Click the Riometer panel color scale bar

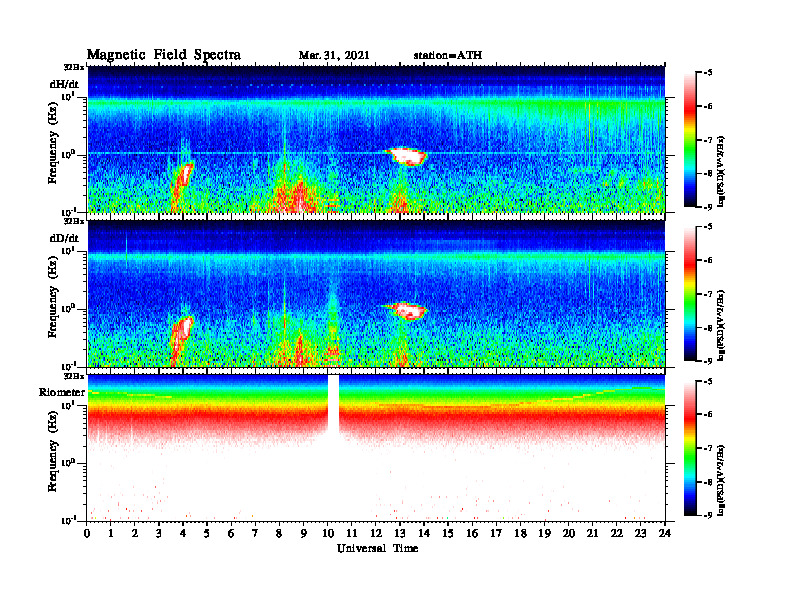690,448
